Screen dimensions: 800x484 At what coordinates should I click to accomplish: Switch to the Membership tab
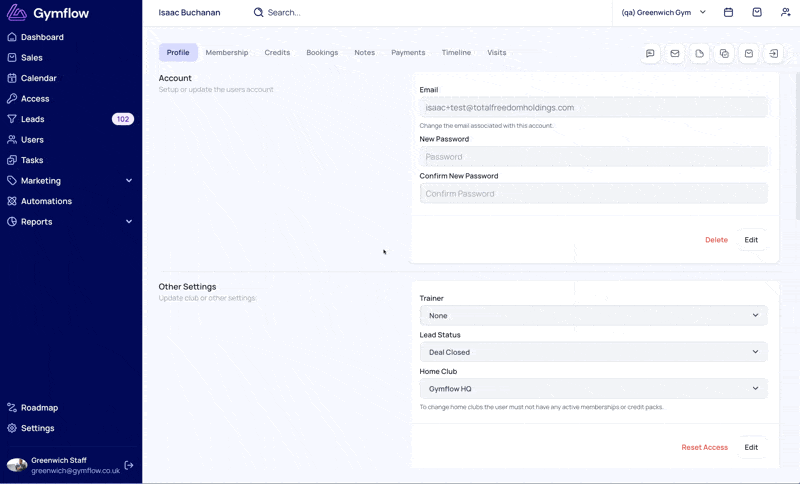pyautogui.click(x=227, y=53)
